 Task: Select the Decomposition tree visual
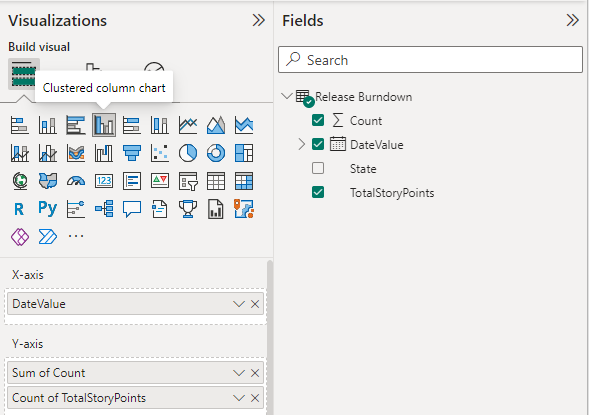tap(104, 209)
